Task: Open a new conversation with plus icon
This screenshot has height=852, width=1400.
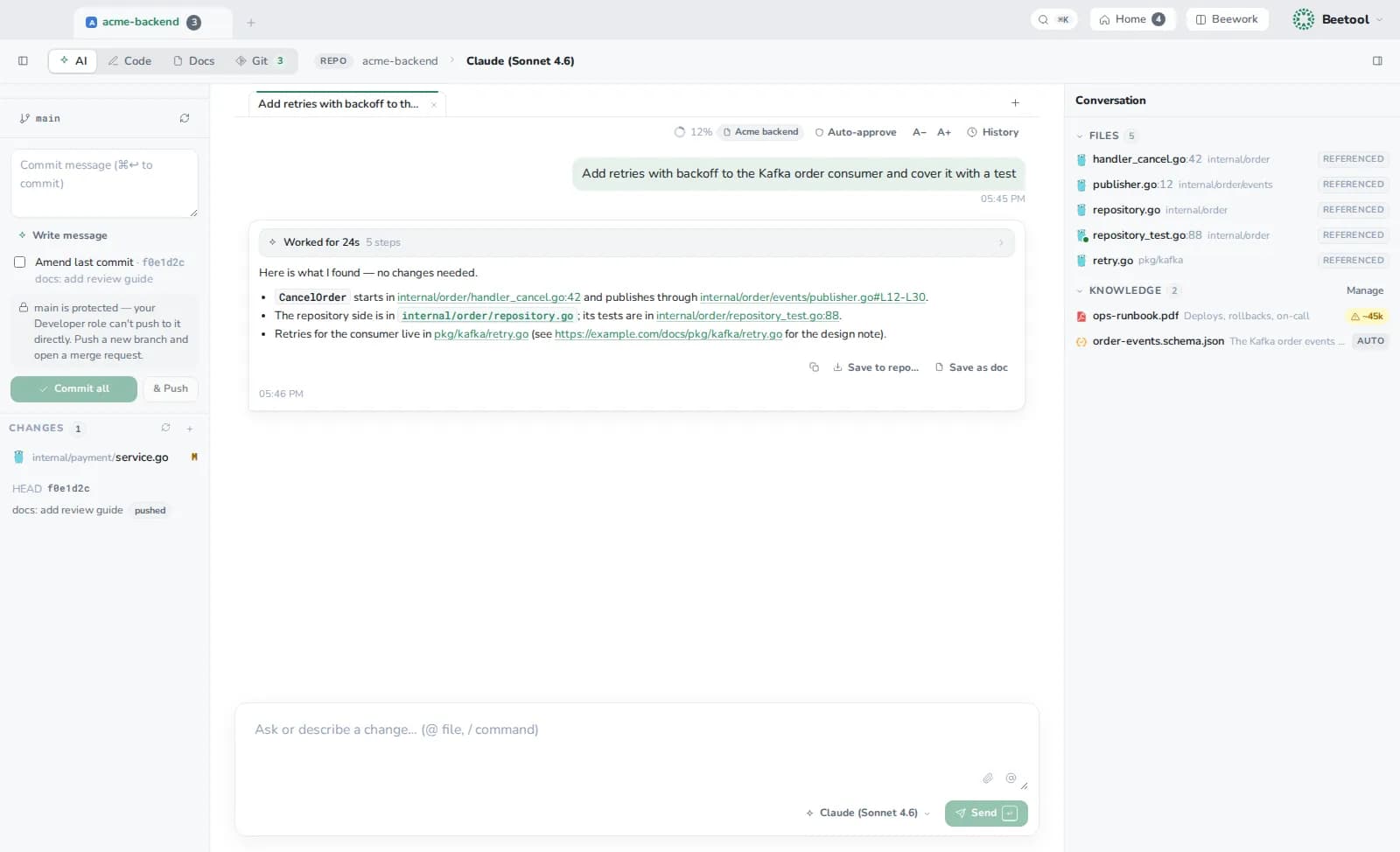Action: point(1015,103)
